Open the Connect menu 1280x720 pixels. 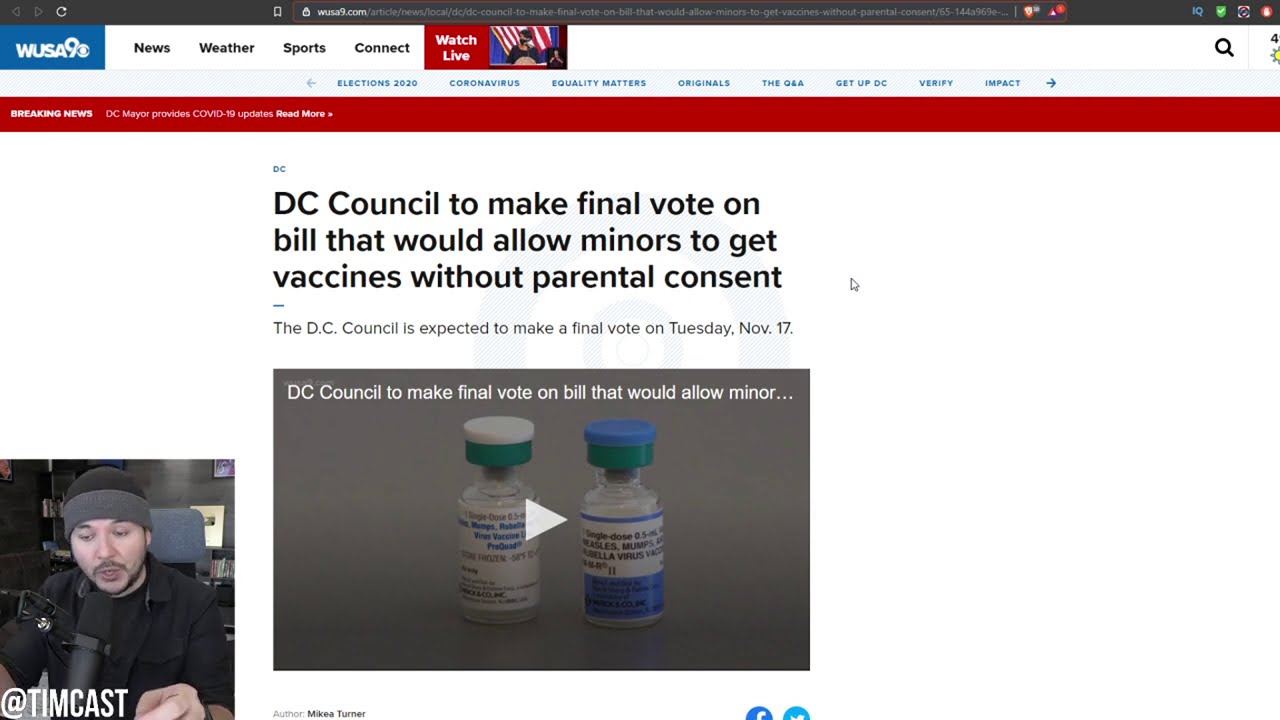pyautogui.click(x=382, y=48)
